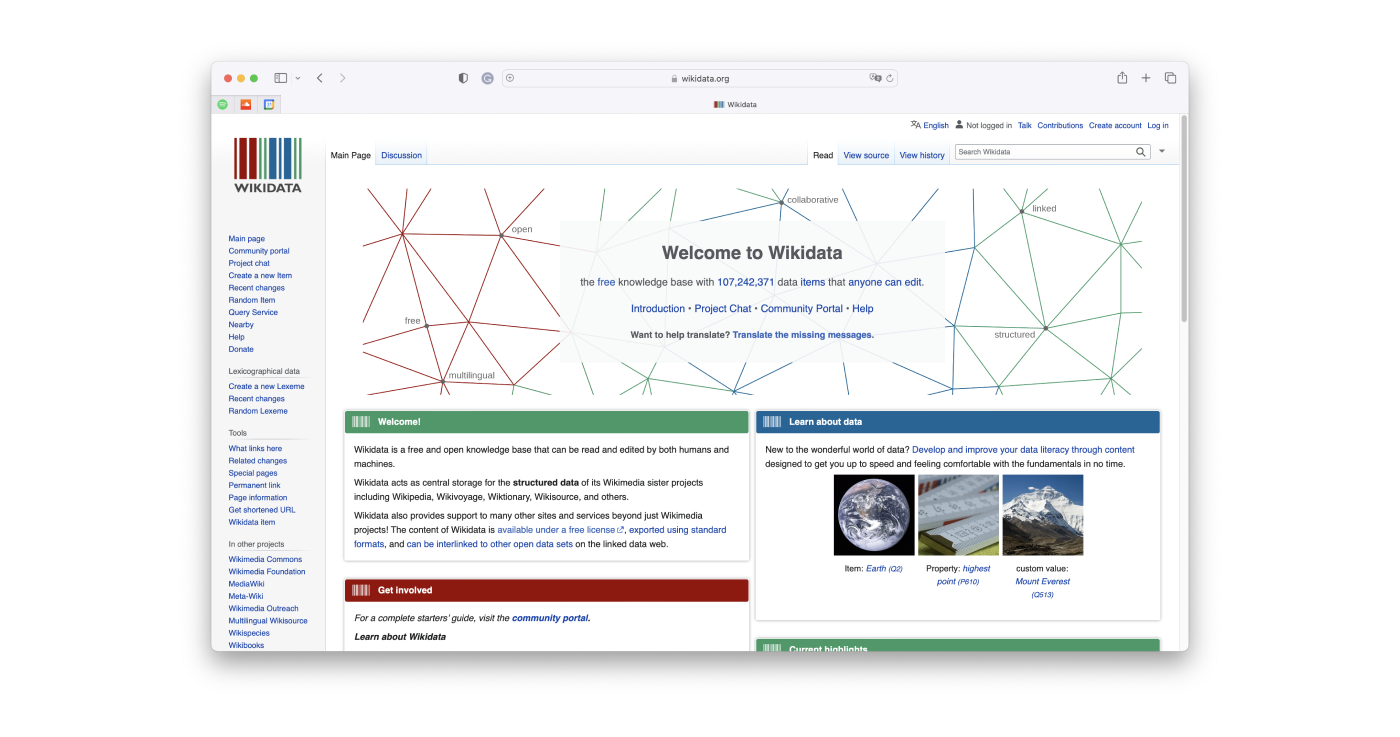Viewport: 1400px width, 737px height.
Task: Open the Share icon in Safari toolbar
Action: (x=1122, y=78)
